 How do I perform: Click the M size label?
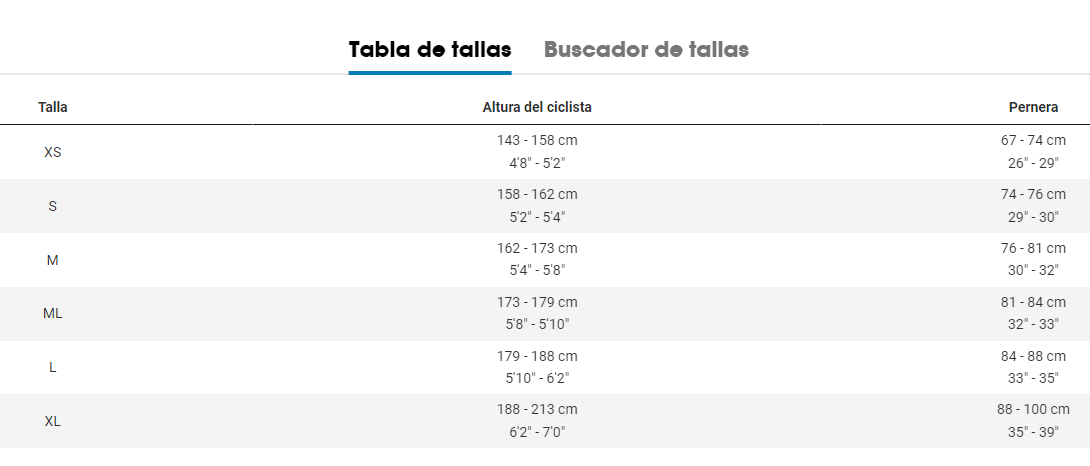(x=53, y=260)
